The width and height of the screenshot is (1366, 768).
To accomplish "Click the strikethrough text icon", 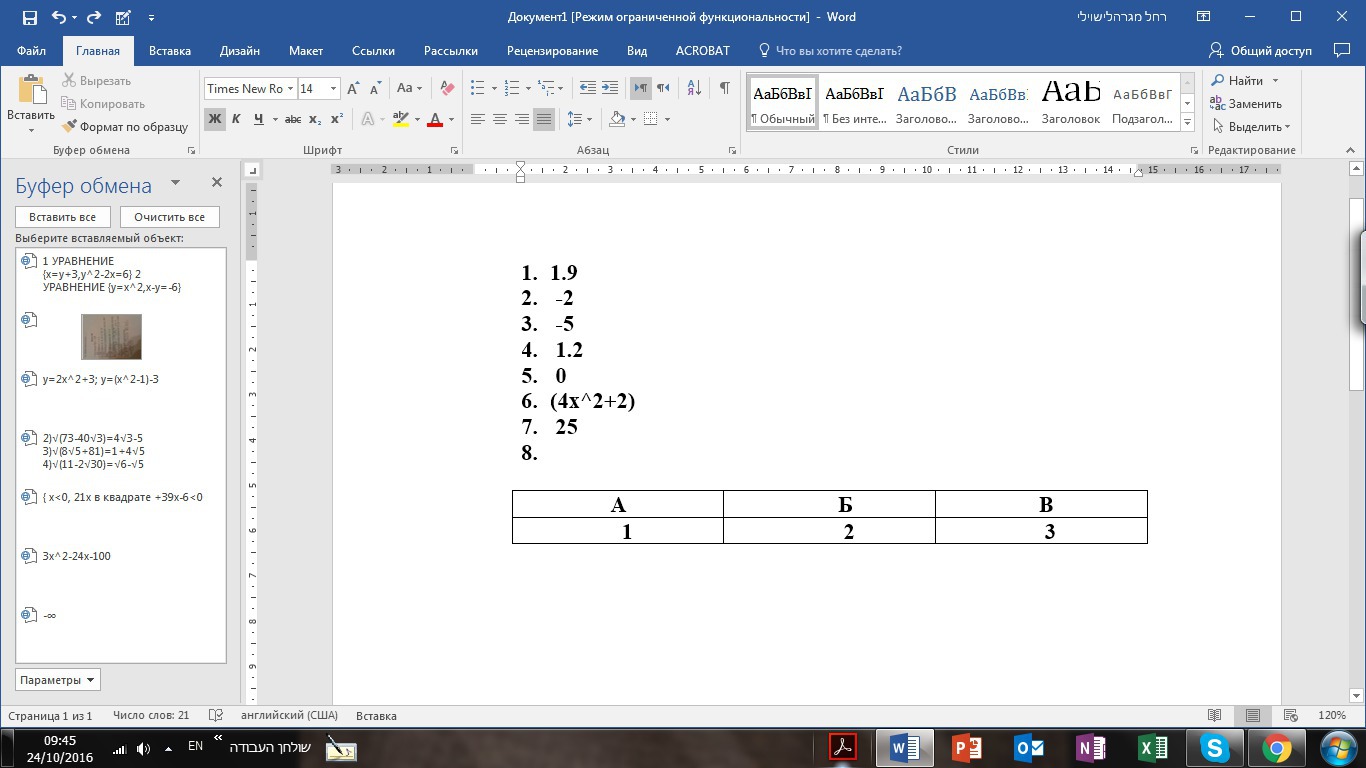I will [292, 119].
